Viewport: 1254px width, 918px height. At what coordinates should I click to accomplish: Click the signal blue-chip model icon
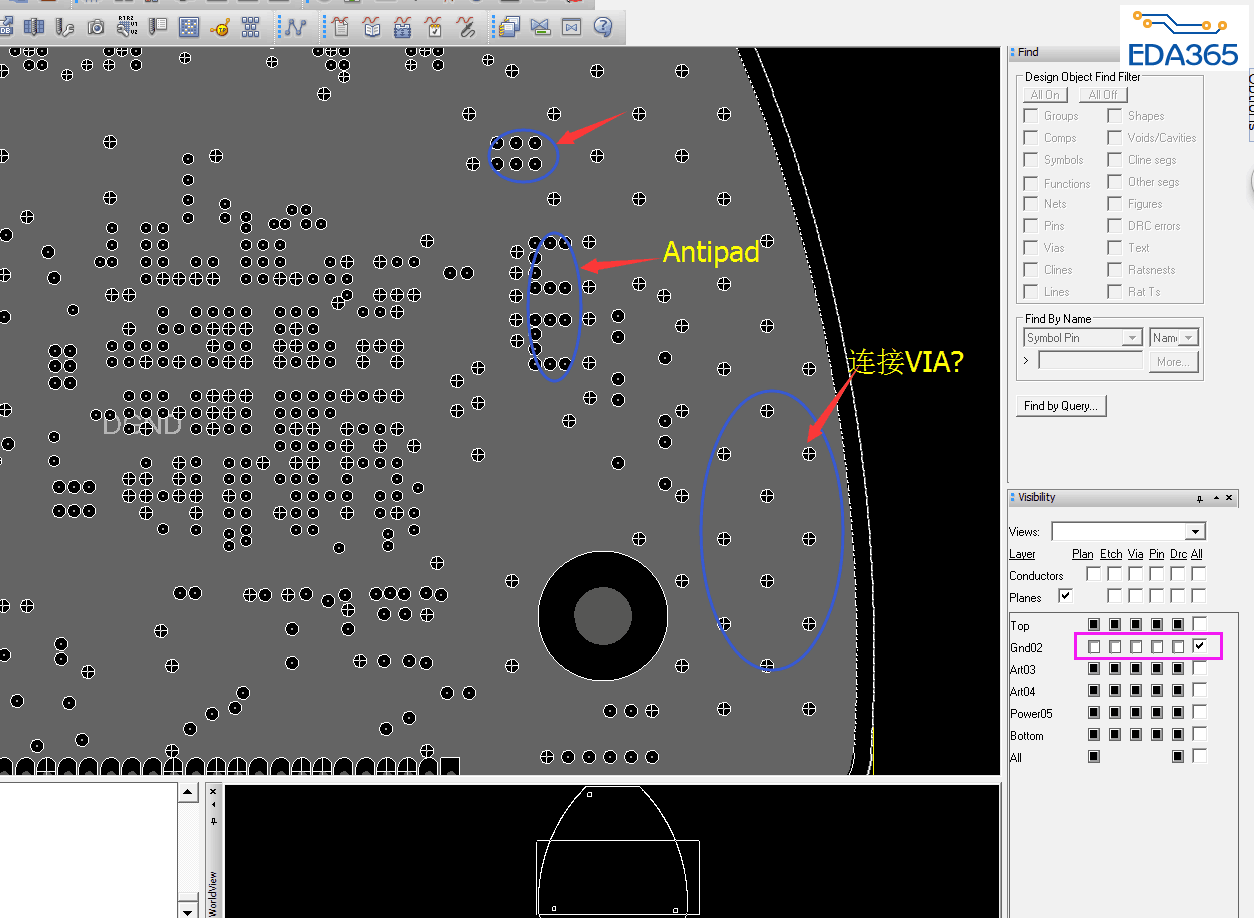[403, 28]
